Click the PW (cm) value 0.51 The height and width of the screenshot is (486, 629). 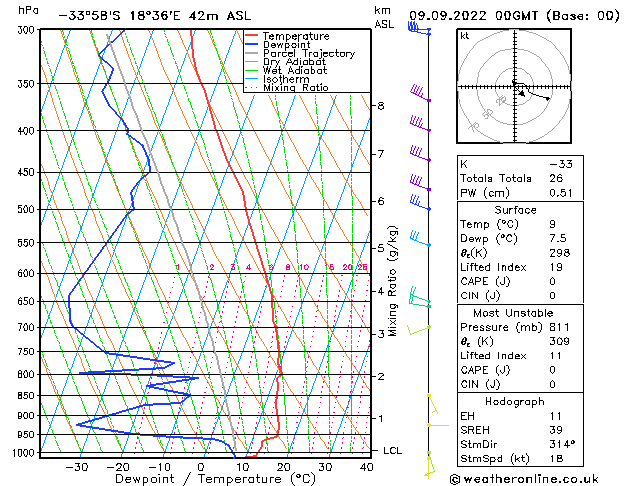pos(561,193)
